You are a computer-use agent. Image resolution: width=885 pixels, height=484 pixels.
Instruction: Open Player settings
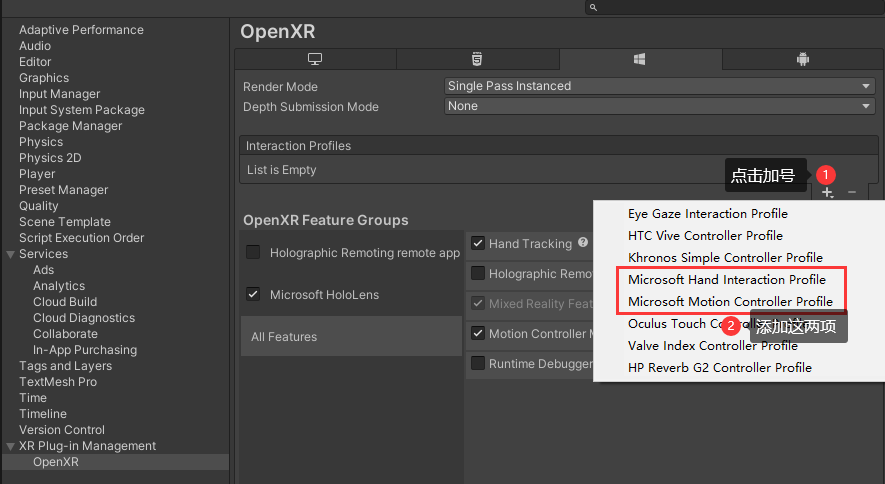tap(37, 174)
